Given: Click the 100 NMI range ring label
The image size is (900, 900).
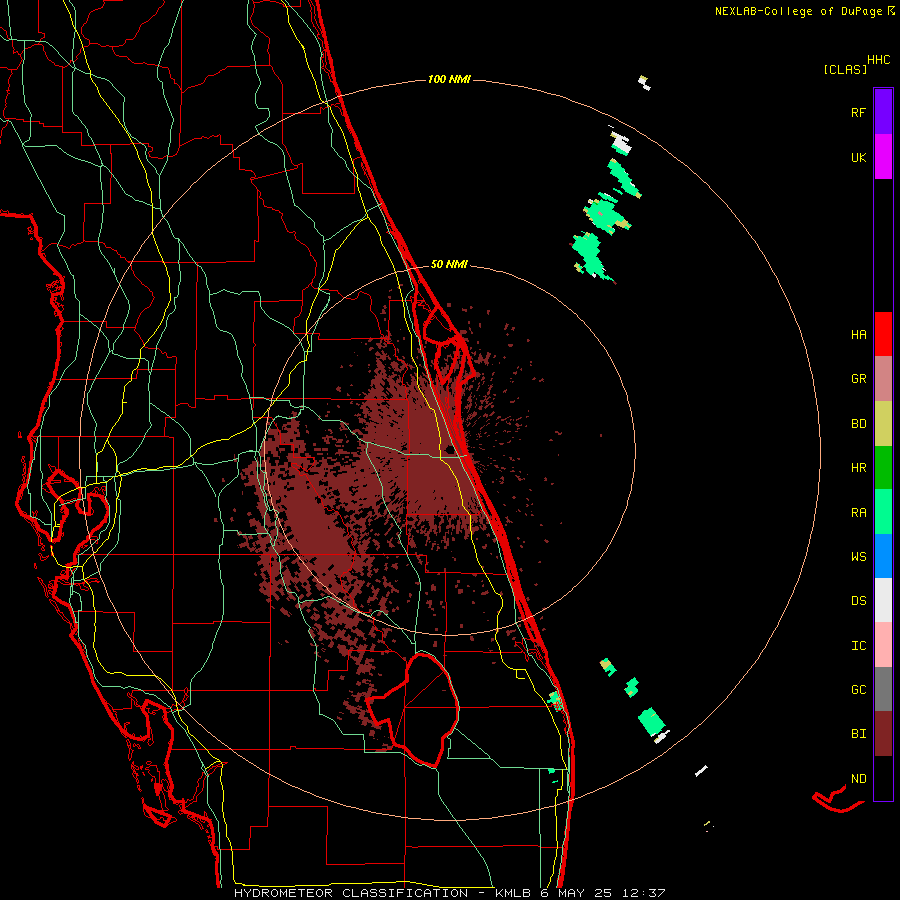Looking at the screenshot, I should tap(449, 79).
